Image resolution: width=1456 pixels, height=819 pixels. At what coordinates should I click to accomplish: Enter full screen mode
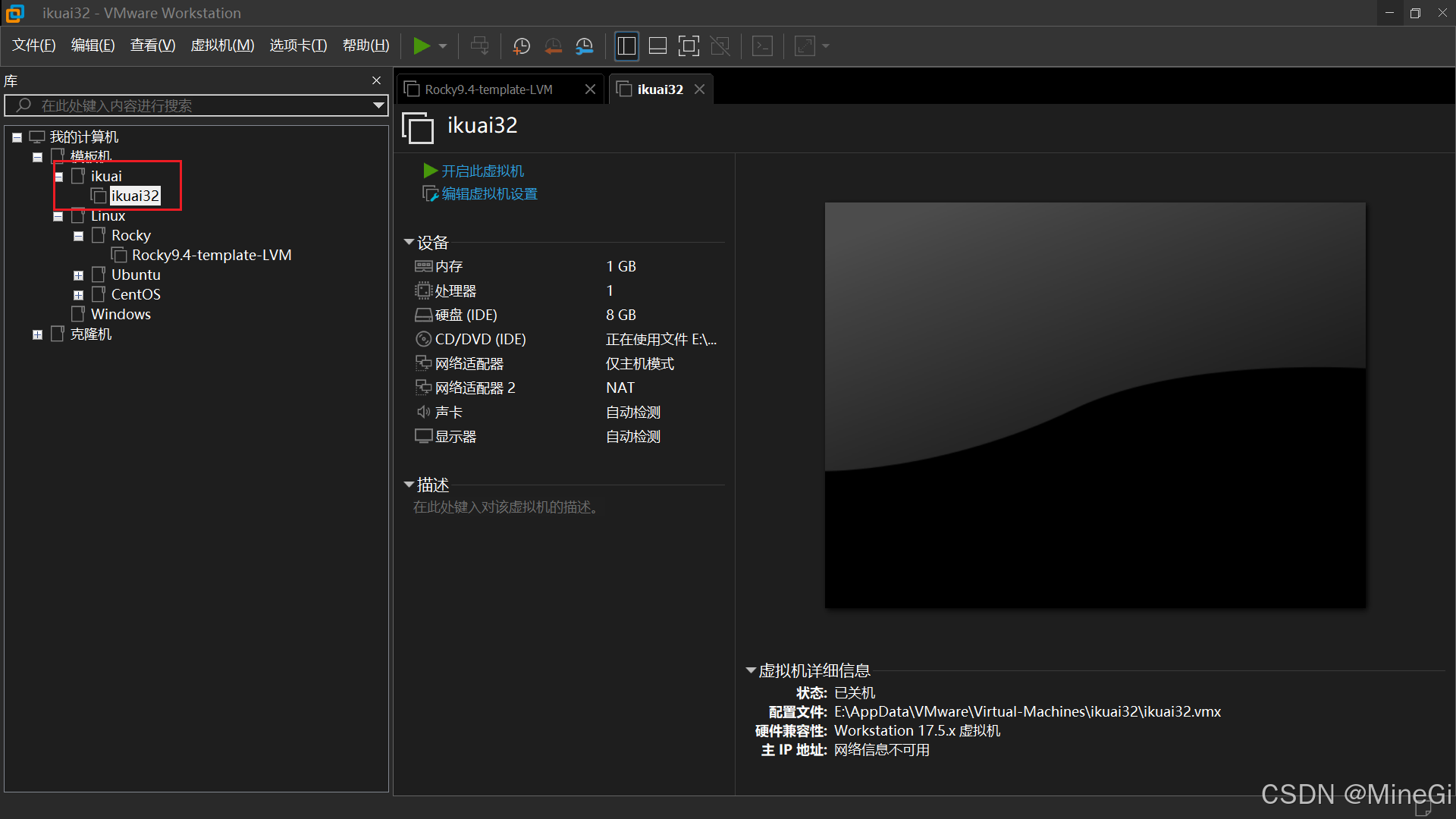[689, 46]
